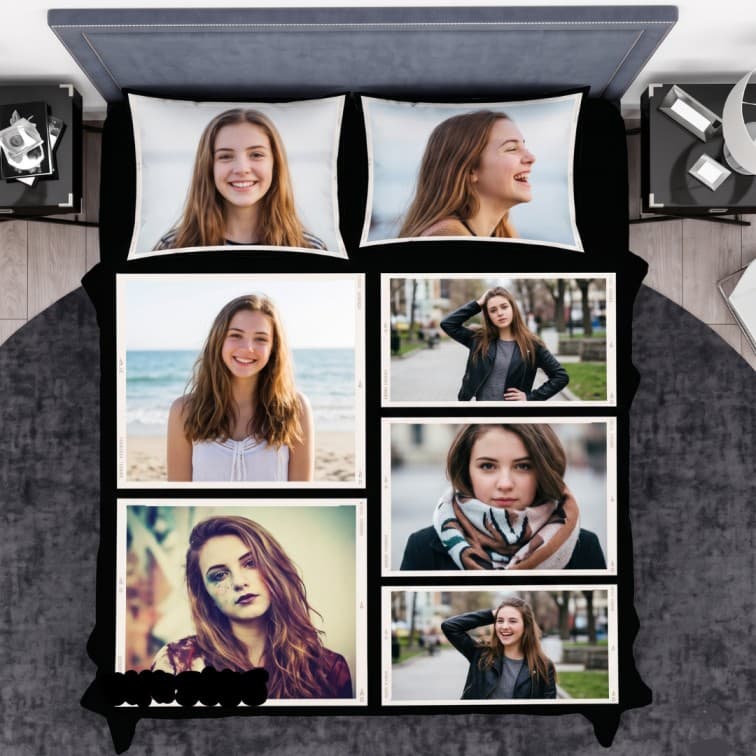Open the close-up portrait with patterned scarf

click(499, 497)
